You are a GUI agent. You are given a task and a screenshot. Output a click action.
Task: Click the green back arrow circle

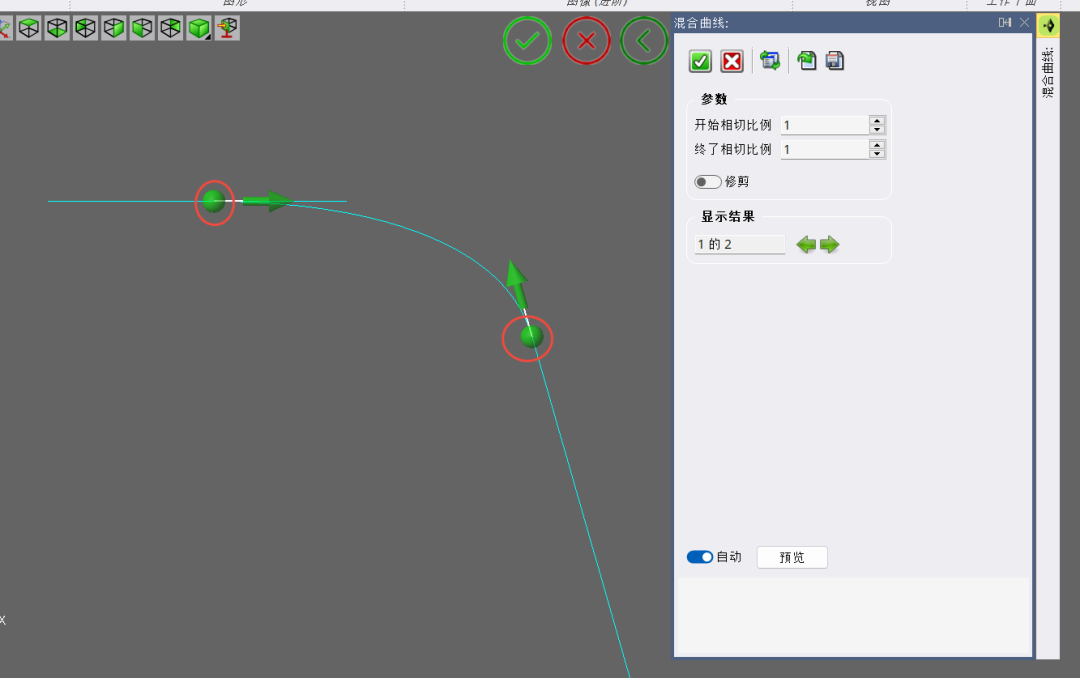645,41
